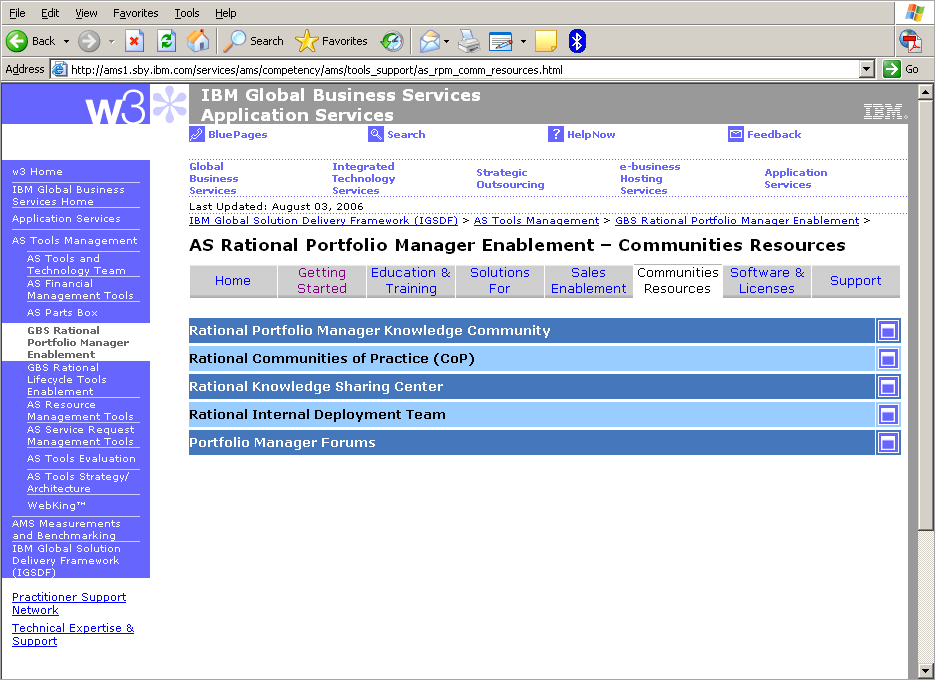
Task: Click the browser Back arrow icon
Action: [x=17, y=41]
